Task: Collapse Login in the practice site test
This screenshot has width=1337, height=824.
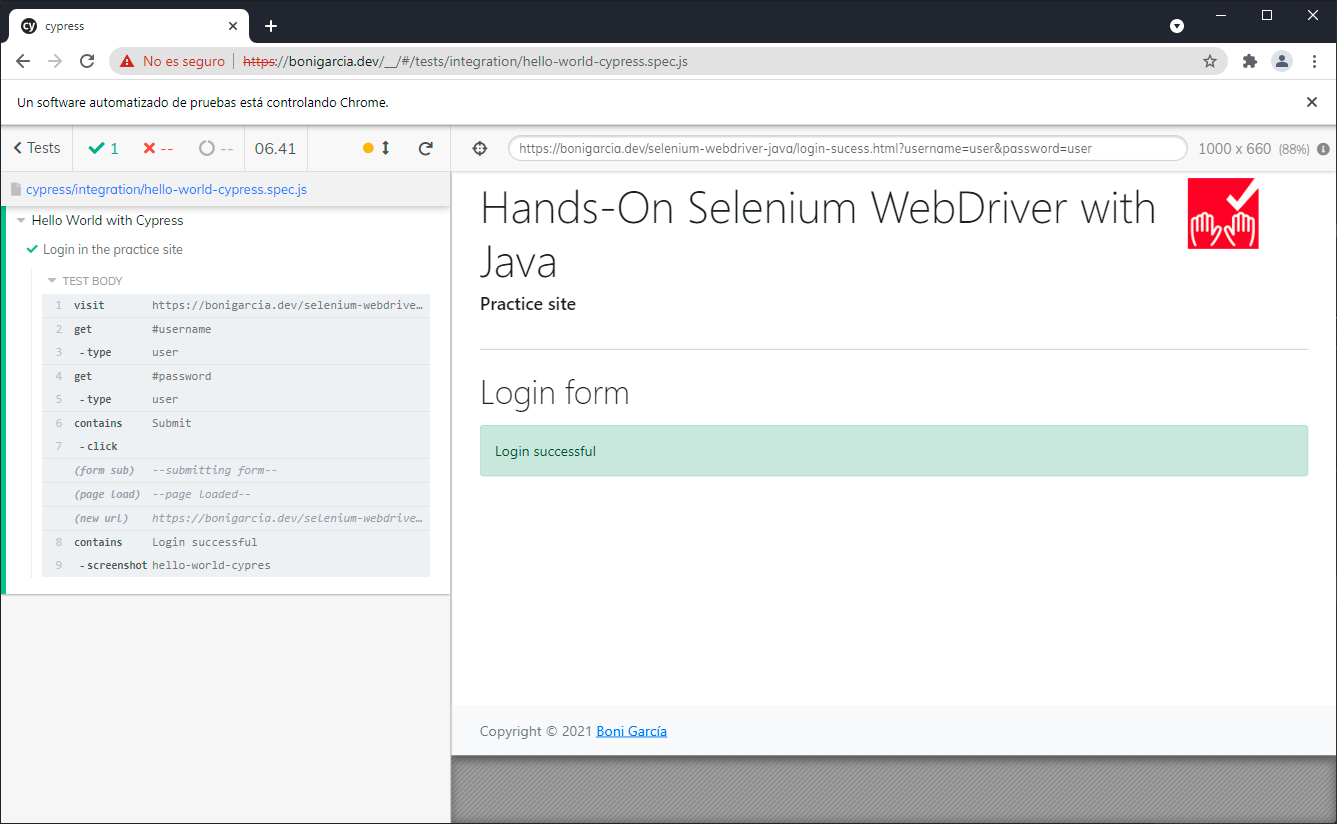Action: tap(112, 250)
